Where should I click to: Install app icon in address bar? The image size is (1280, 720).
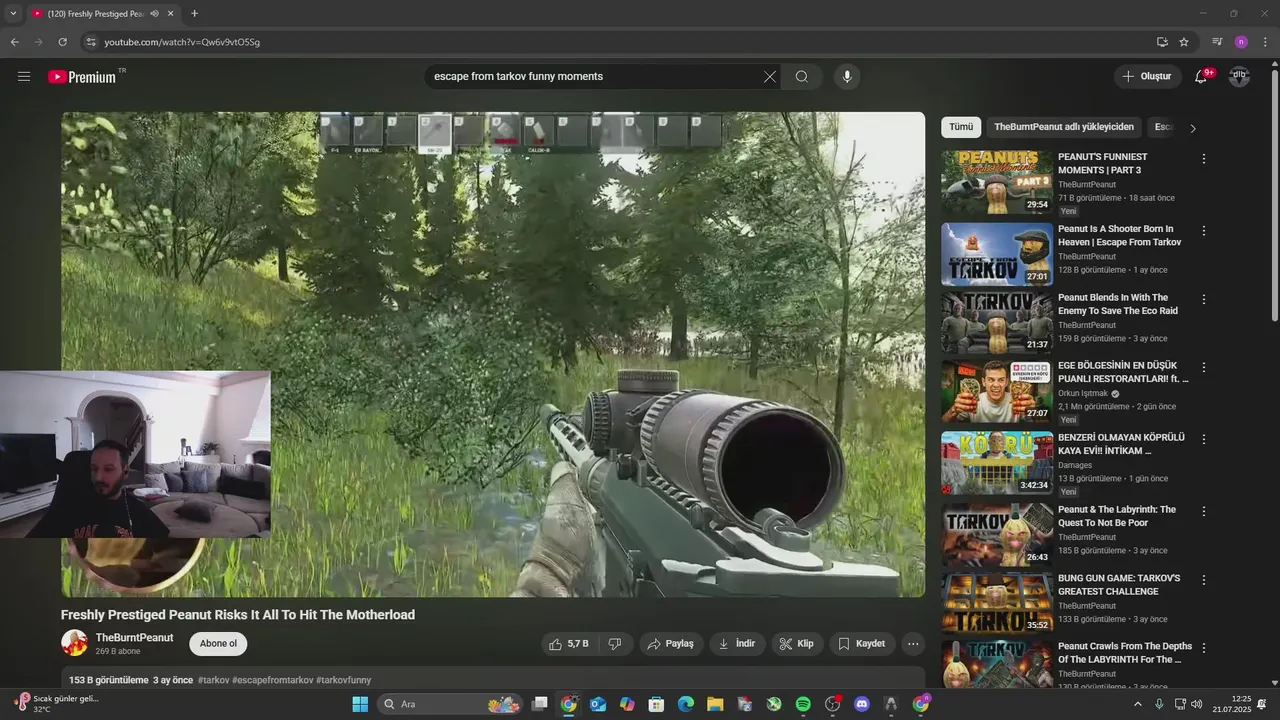click(1162, 42)
